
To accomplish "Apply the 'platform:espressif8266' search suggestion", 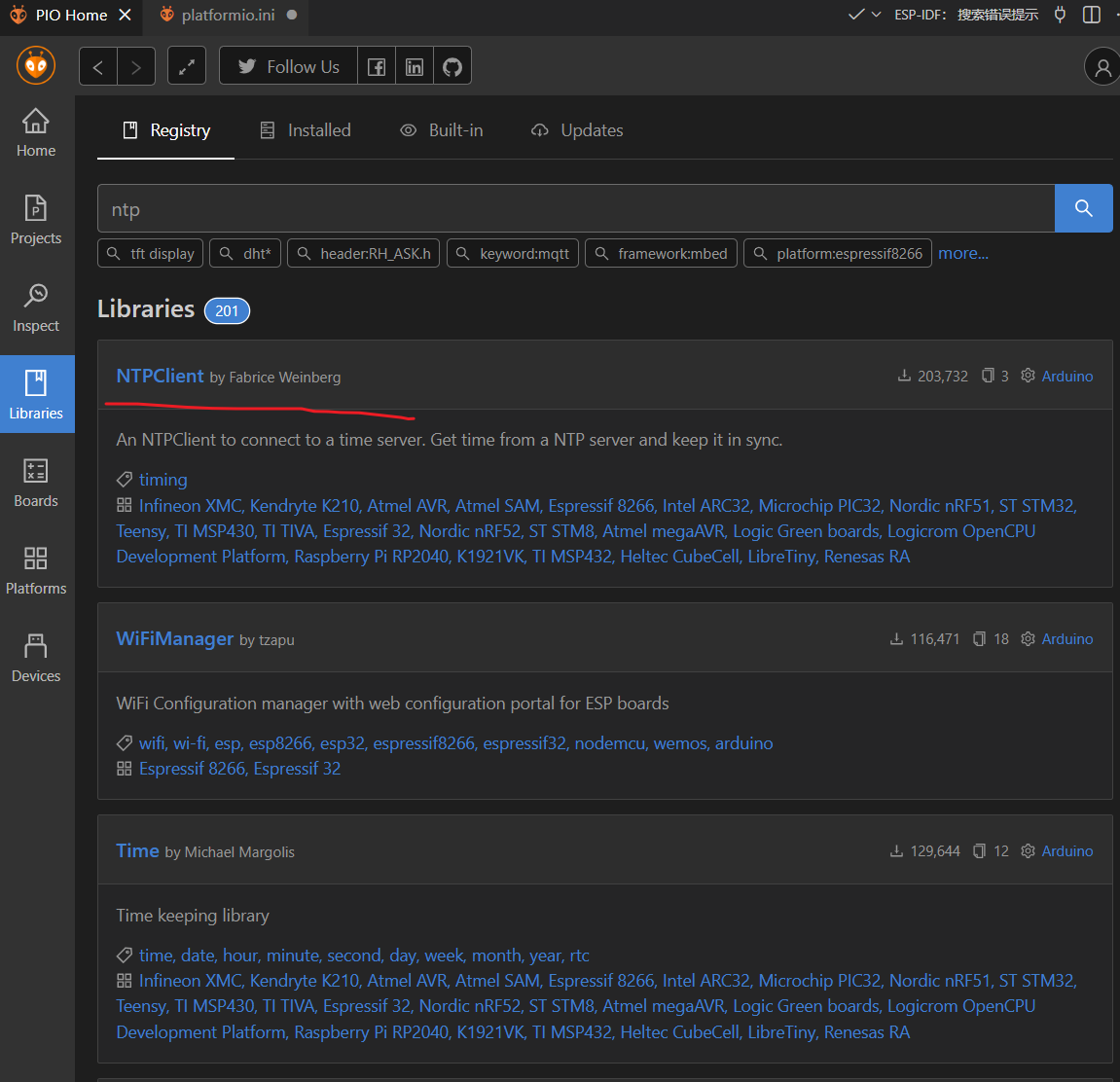I will click(838, 254).
